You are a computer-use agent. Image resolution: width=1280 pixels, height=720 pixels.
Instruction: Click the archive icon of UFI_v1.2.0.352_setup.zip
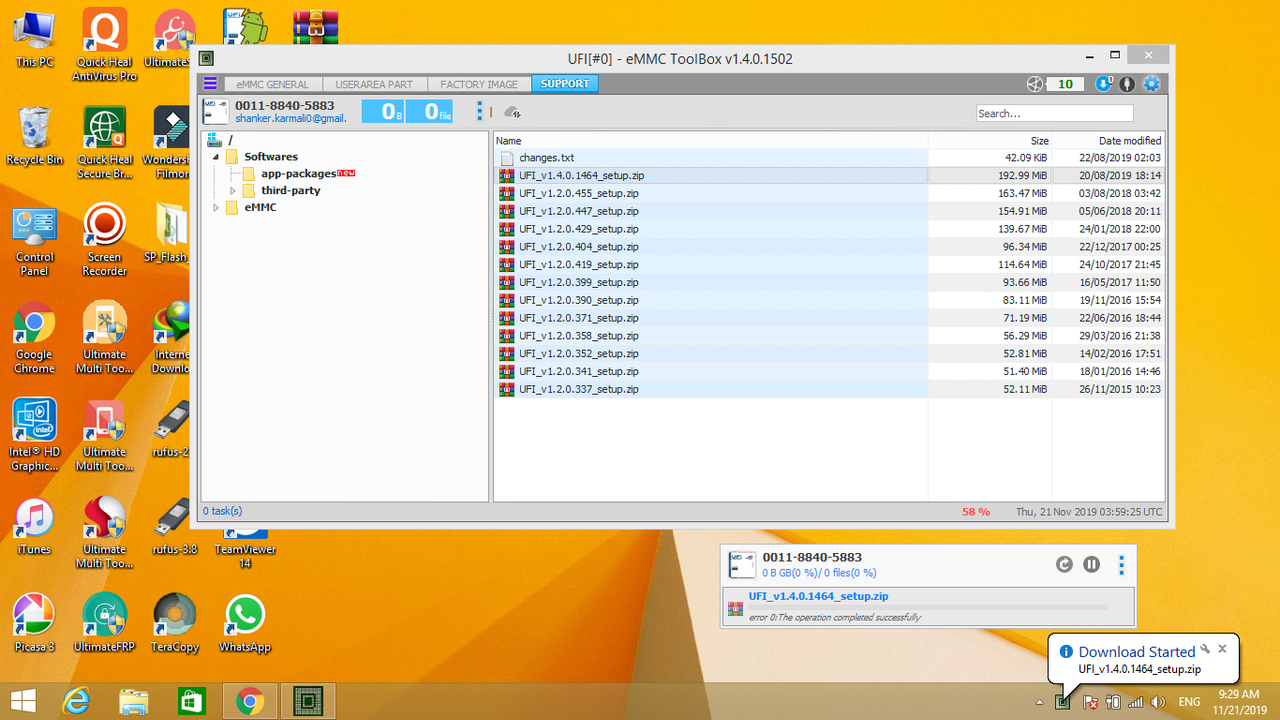pyautogui.click(x=507, y=354)
